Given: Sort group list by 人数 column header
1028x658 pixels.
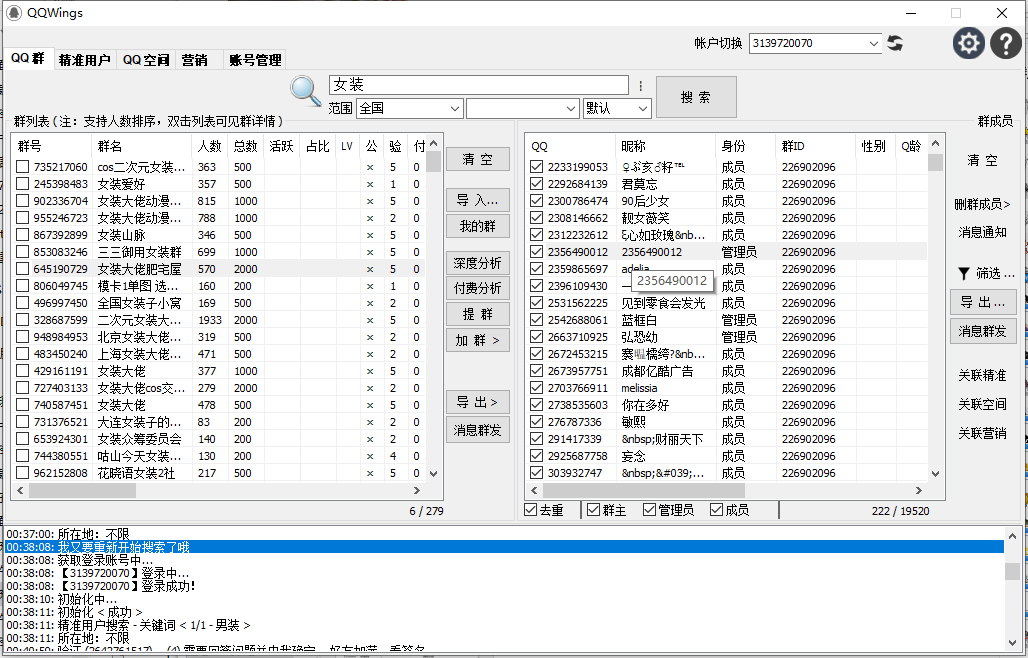Looking at the screenshot, I should click(x=209, y=146).
